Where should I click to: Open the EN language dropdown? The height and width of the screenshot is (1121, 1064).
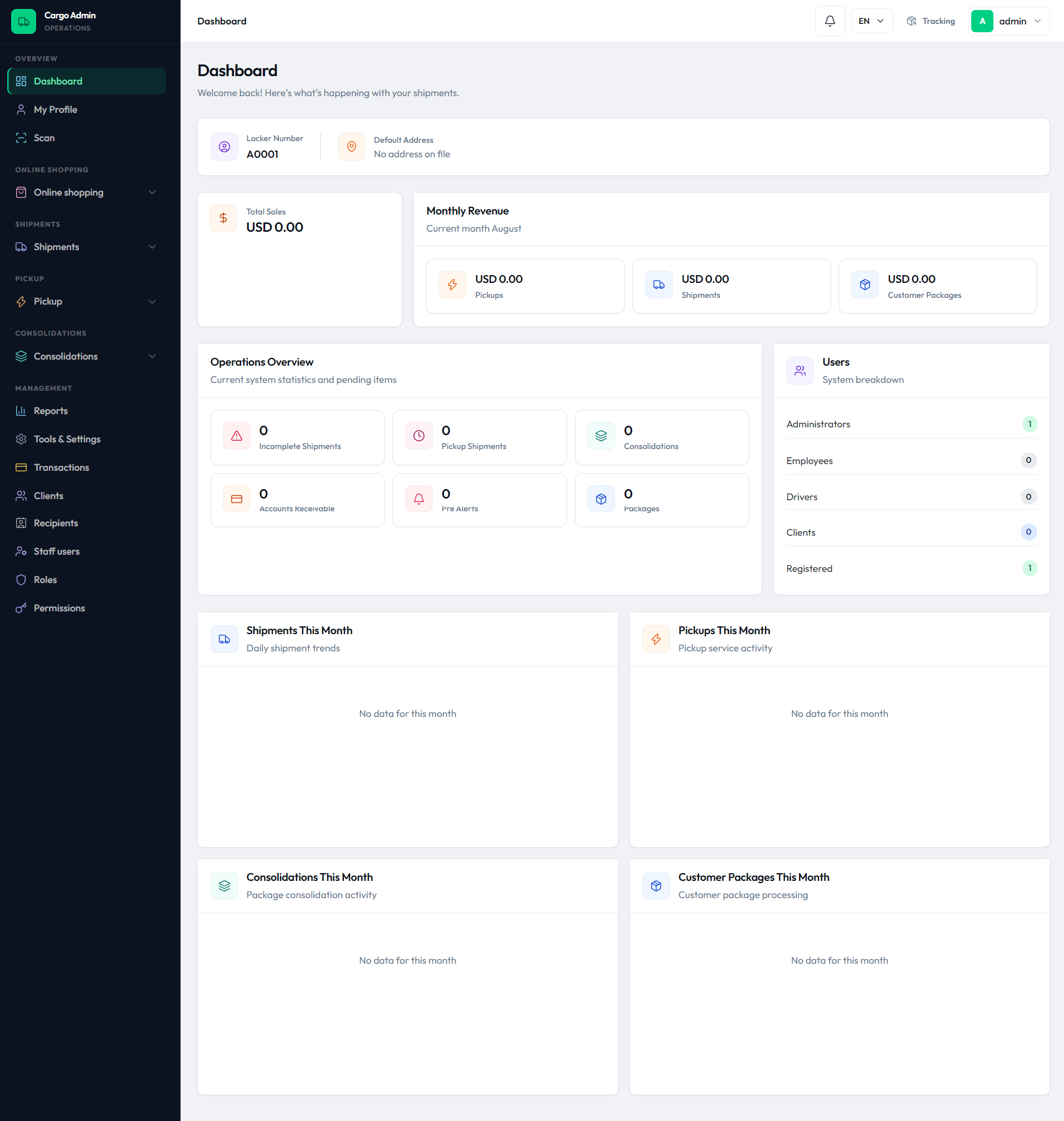pos(872,21)
